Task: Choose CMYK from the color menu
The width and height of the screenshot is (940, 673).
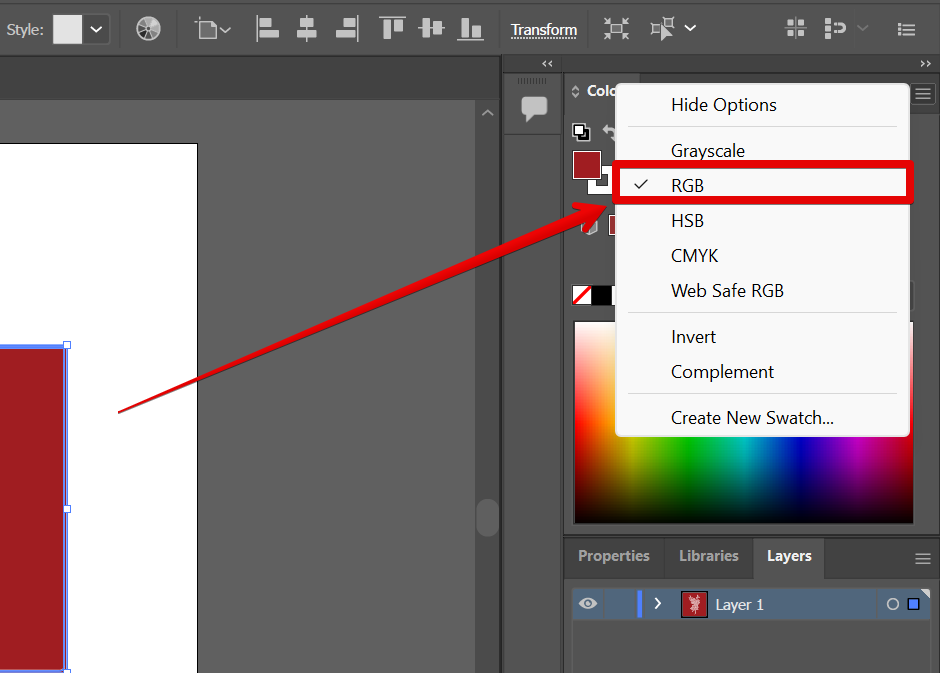Action: click(694, 256)
